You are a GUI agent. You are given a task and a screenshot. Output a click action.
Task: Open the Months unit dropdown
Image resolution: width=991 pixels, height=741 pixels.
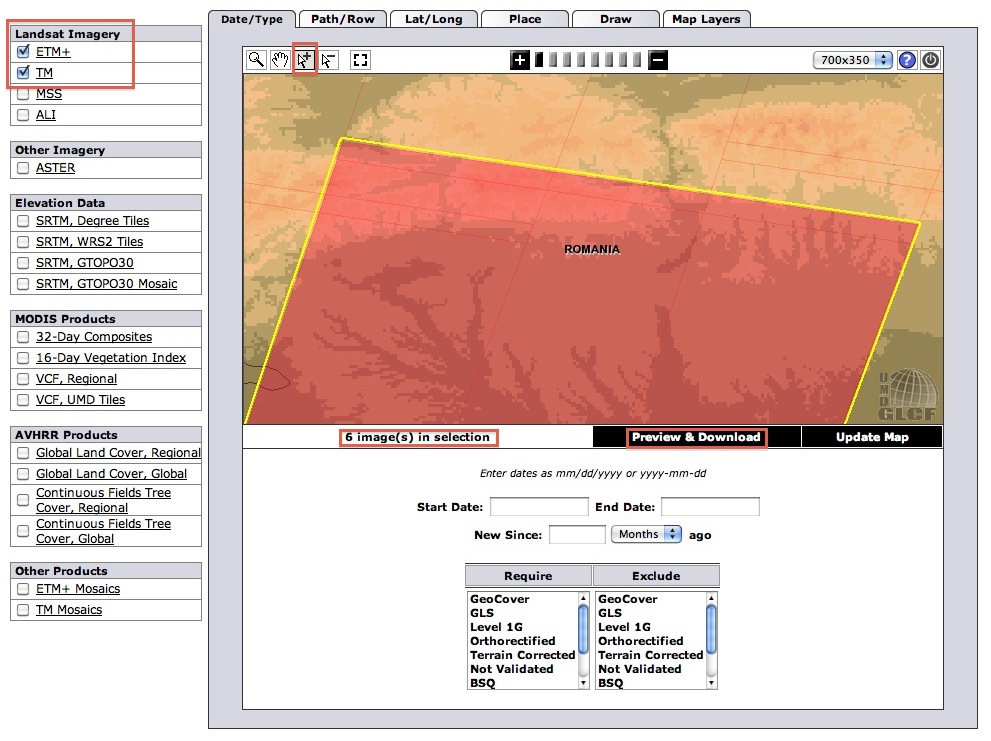[x=647, y=534]
